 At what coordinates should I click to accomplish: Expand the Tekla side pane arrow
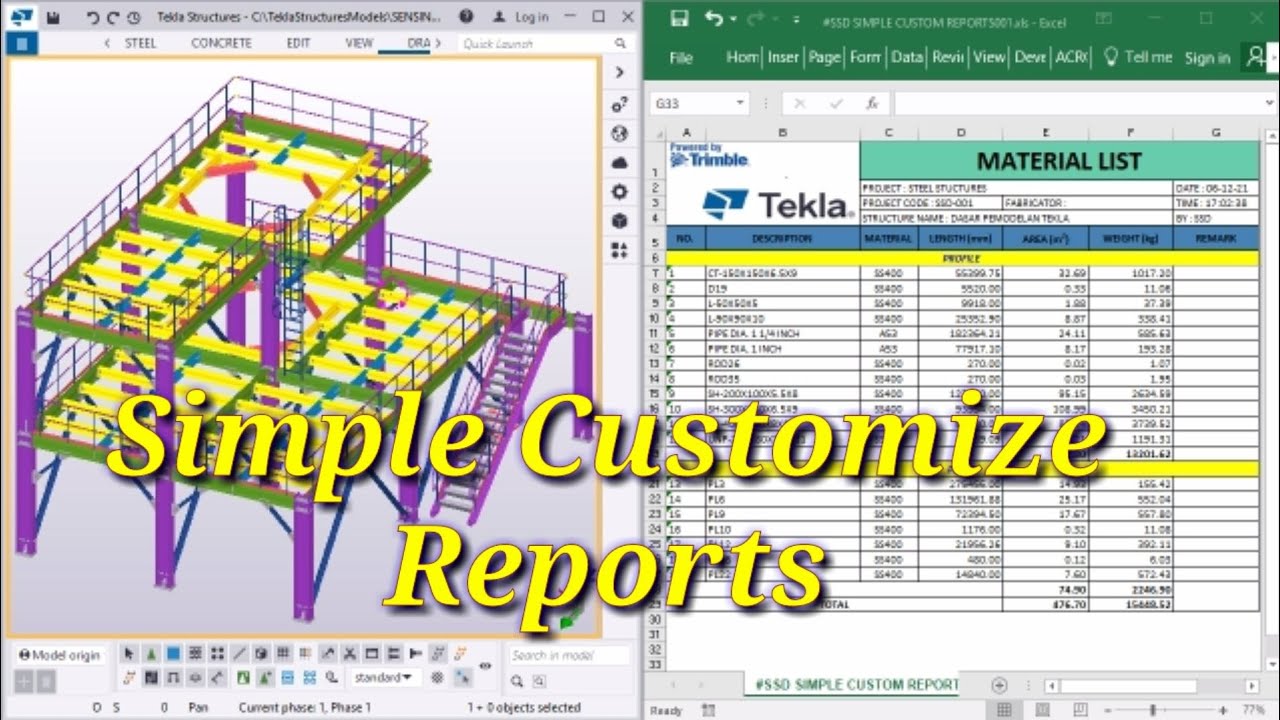pos(619,72)
